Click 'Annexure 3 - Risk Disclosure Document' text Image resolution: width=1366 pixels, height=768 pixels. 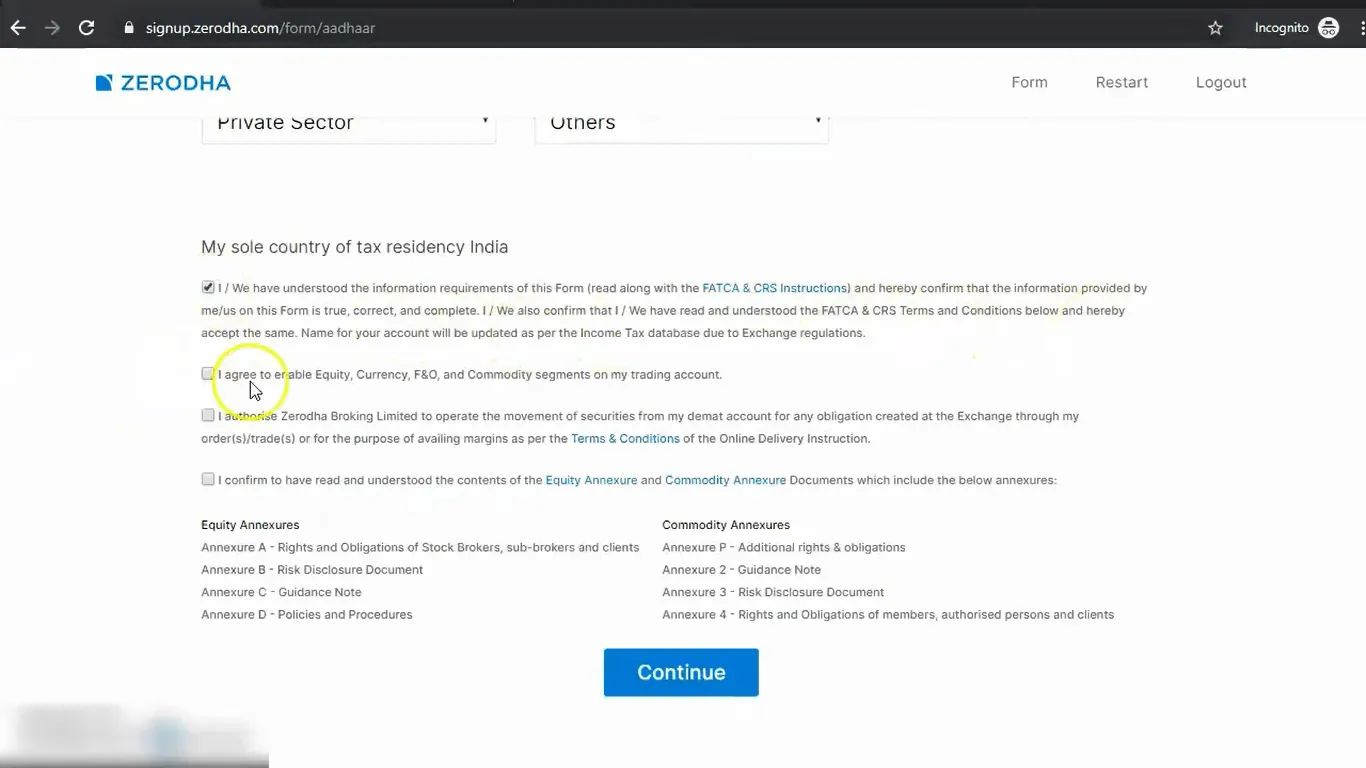pos(773,592)
